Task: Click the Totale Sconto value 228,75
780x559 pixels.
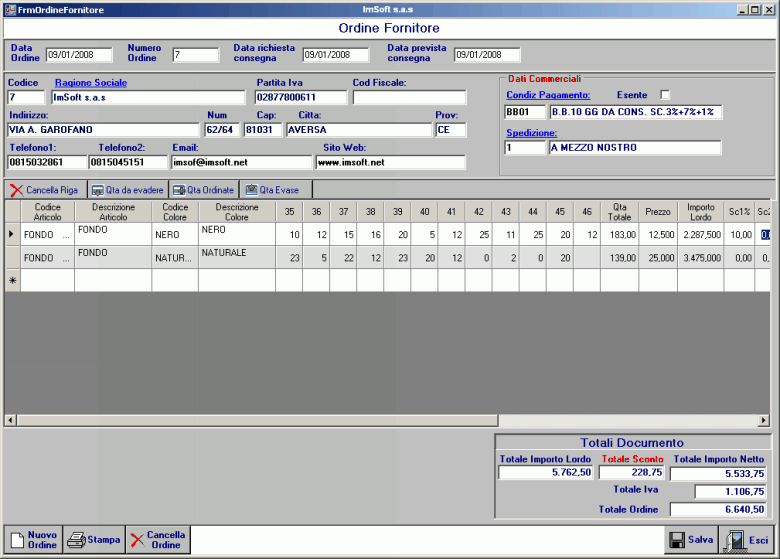Action: pyautogui.click(x=631, y=472)
